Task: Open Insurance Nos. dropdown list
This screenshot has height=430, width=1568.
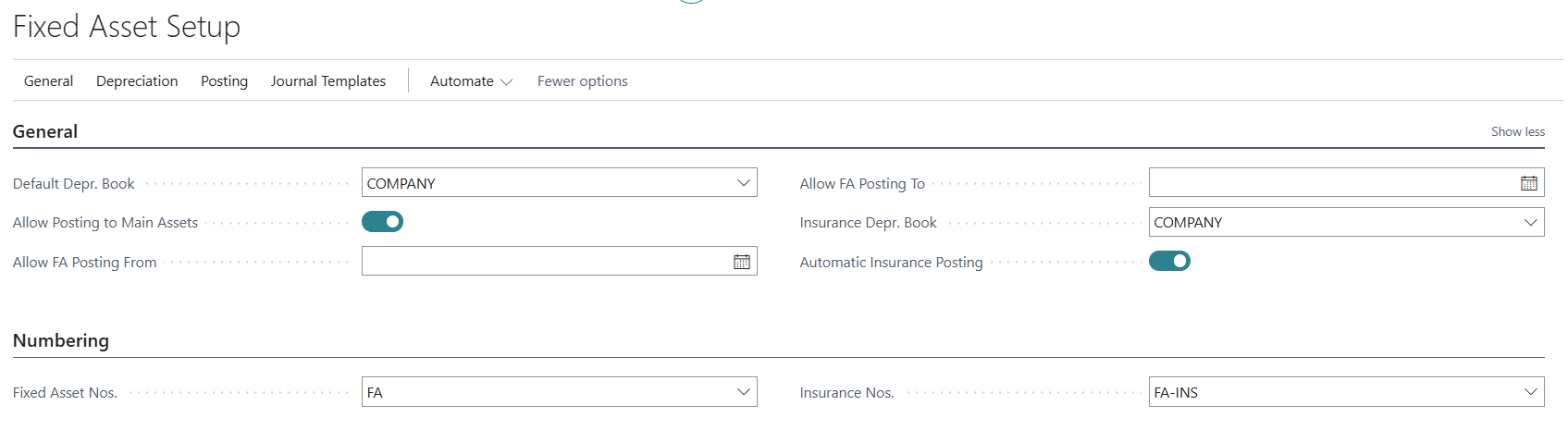Action: [x=1530, y=392]
